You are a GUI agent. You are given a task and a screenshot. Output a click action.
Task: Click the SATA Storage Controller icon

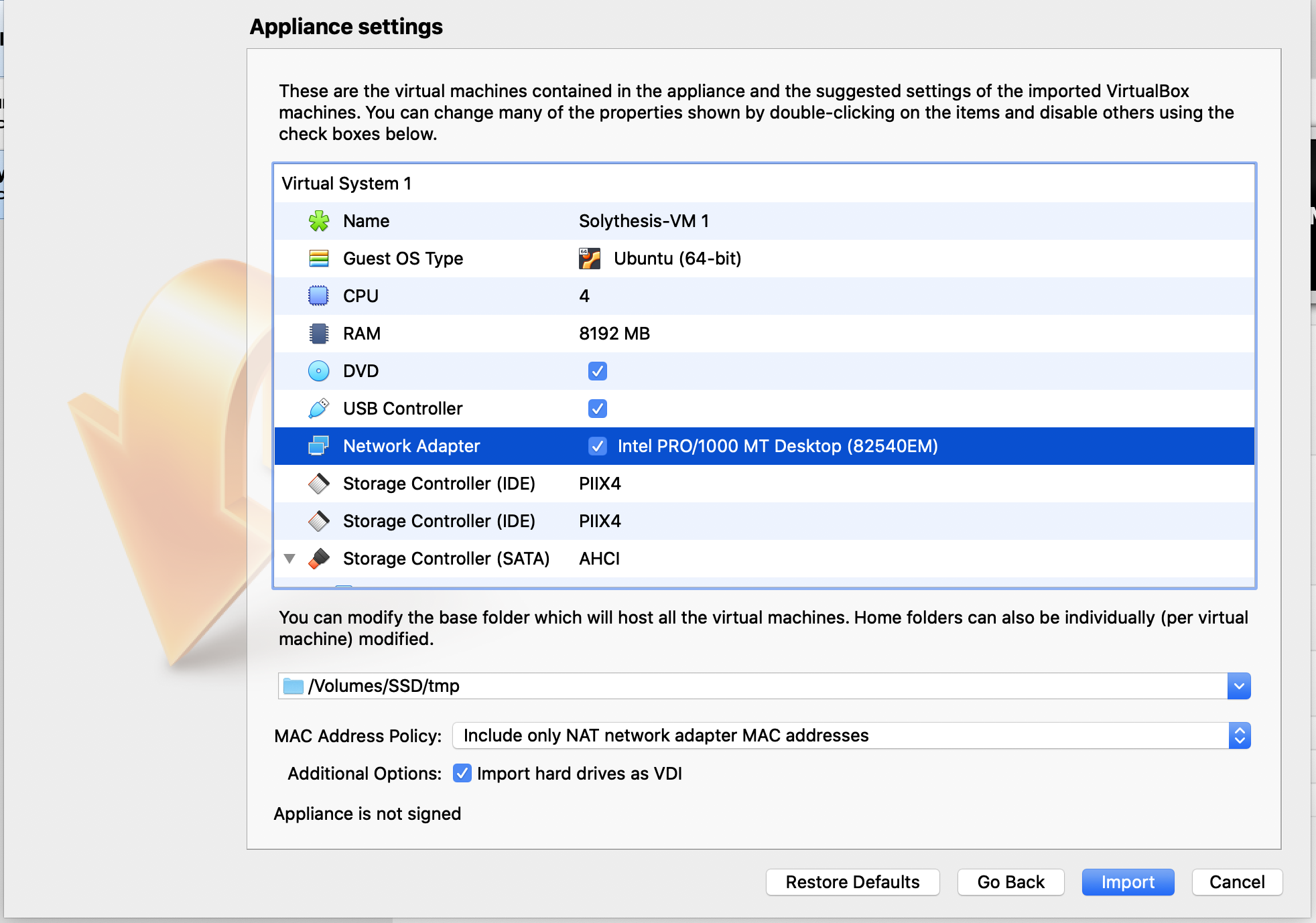click(x=319, y=559)
